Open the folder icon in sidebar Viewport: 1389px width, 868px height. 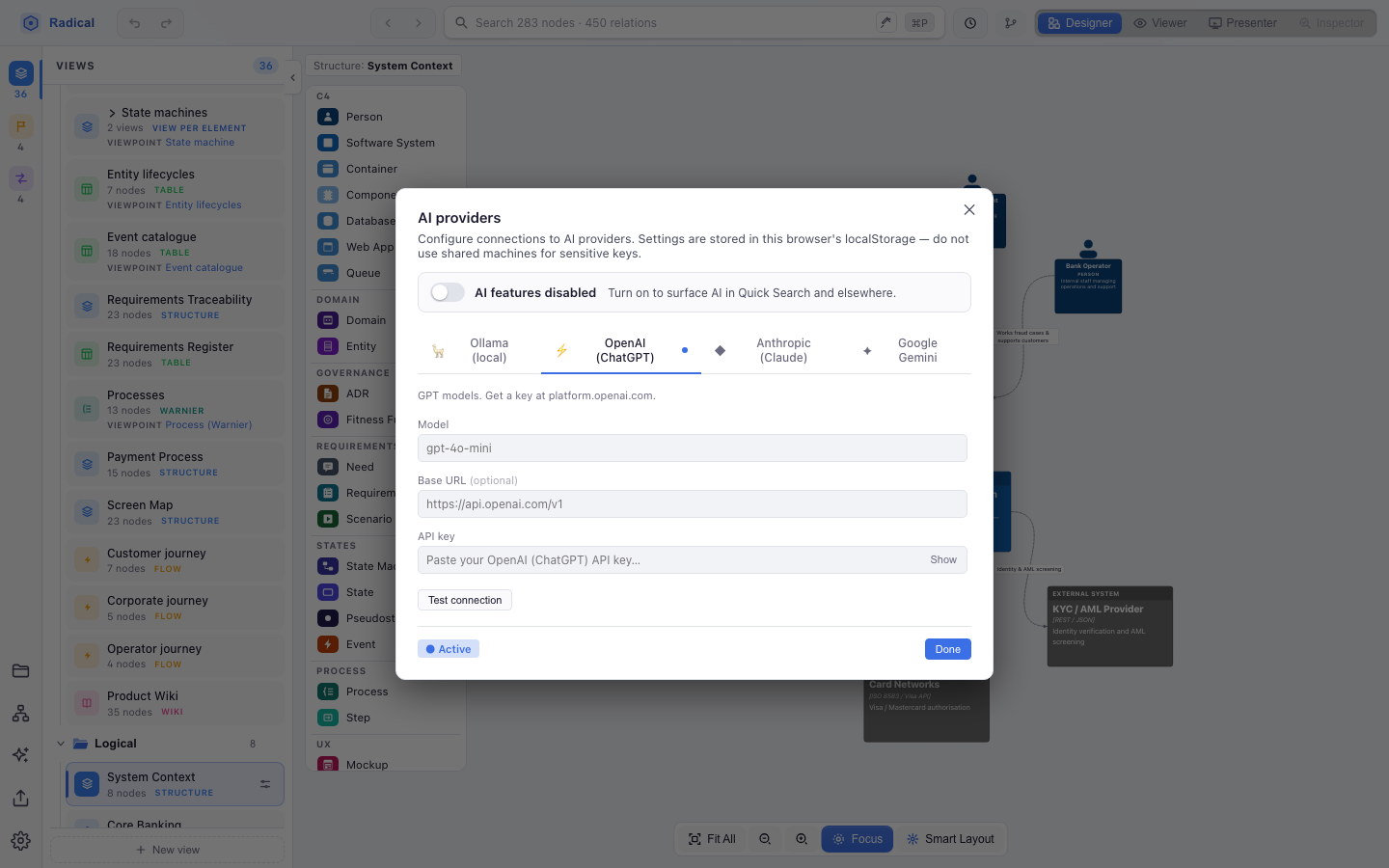(x=21, y=671)
